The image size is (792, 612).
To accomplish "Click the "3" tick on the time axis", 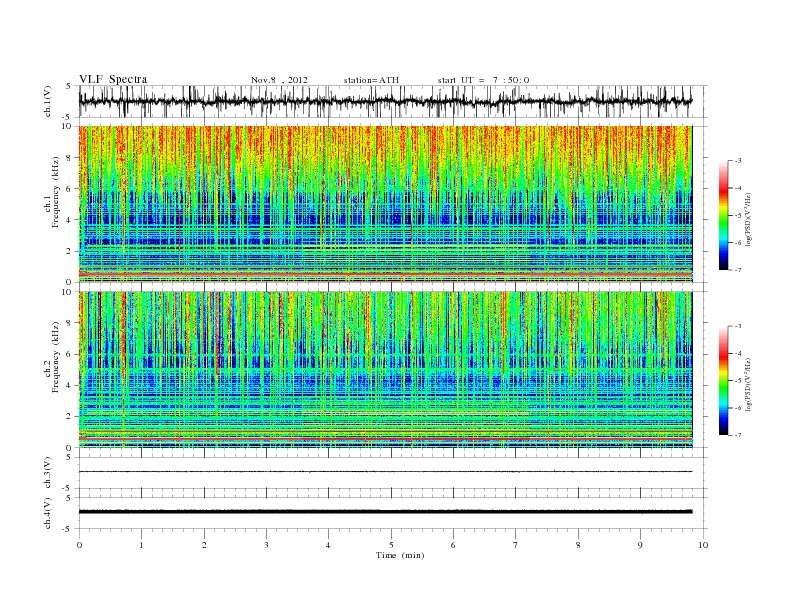I will tap(266, 545).
